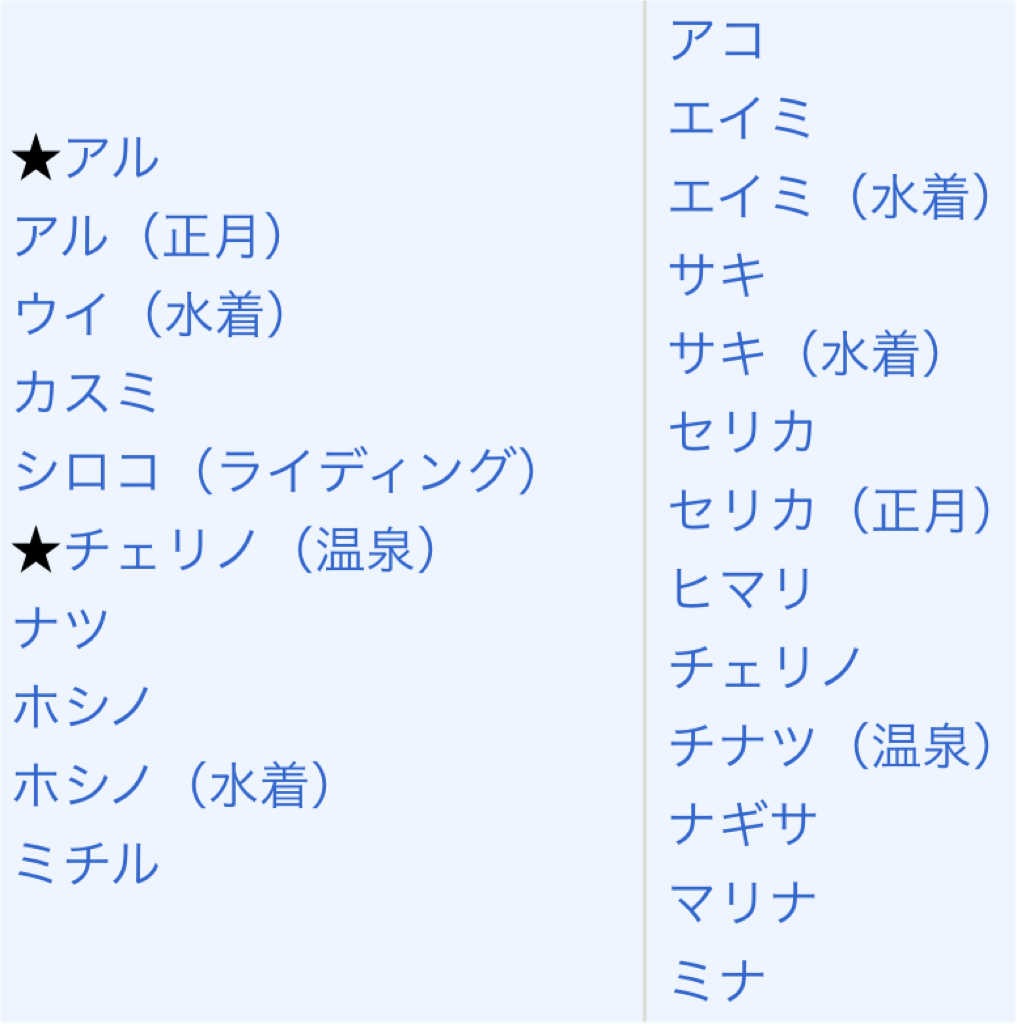1017x1024 pixels.
Task: Select the ミナ link
Action: (717, 980)
